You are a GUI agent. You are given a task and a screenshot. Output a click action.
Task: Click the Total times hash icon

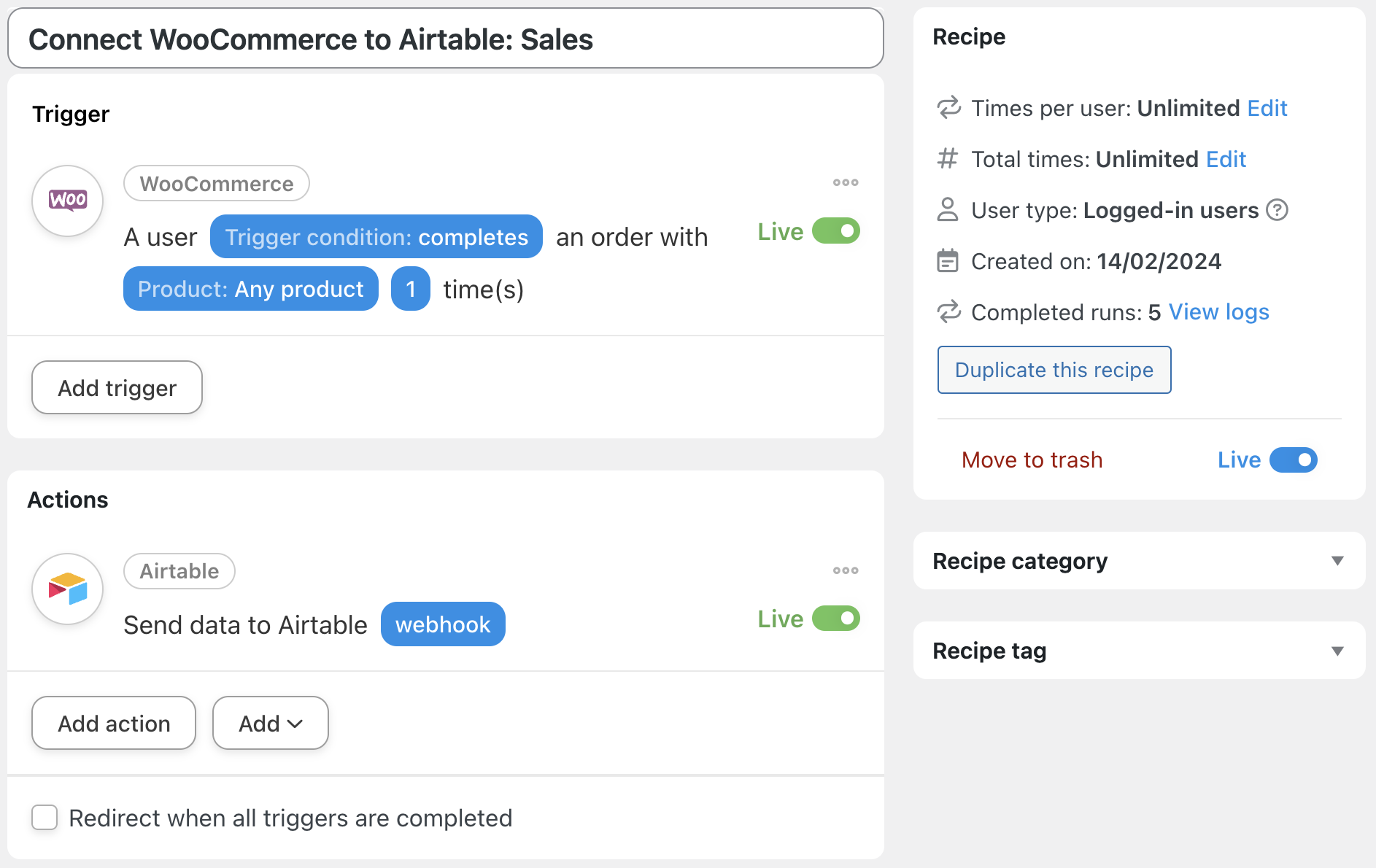coord(947,159)
